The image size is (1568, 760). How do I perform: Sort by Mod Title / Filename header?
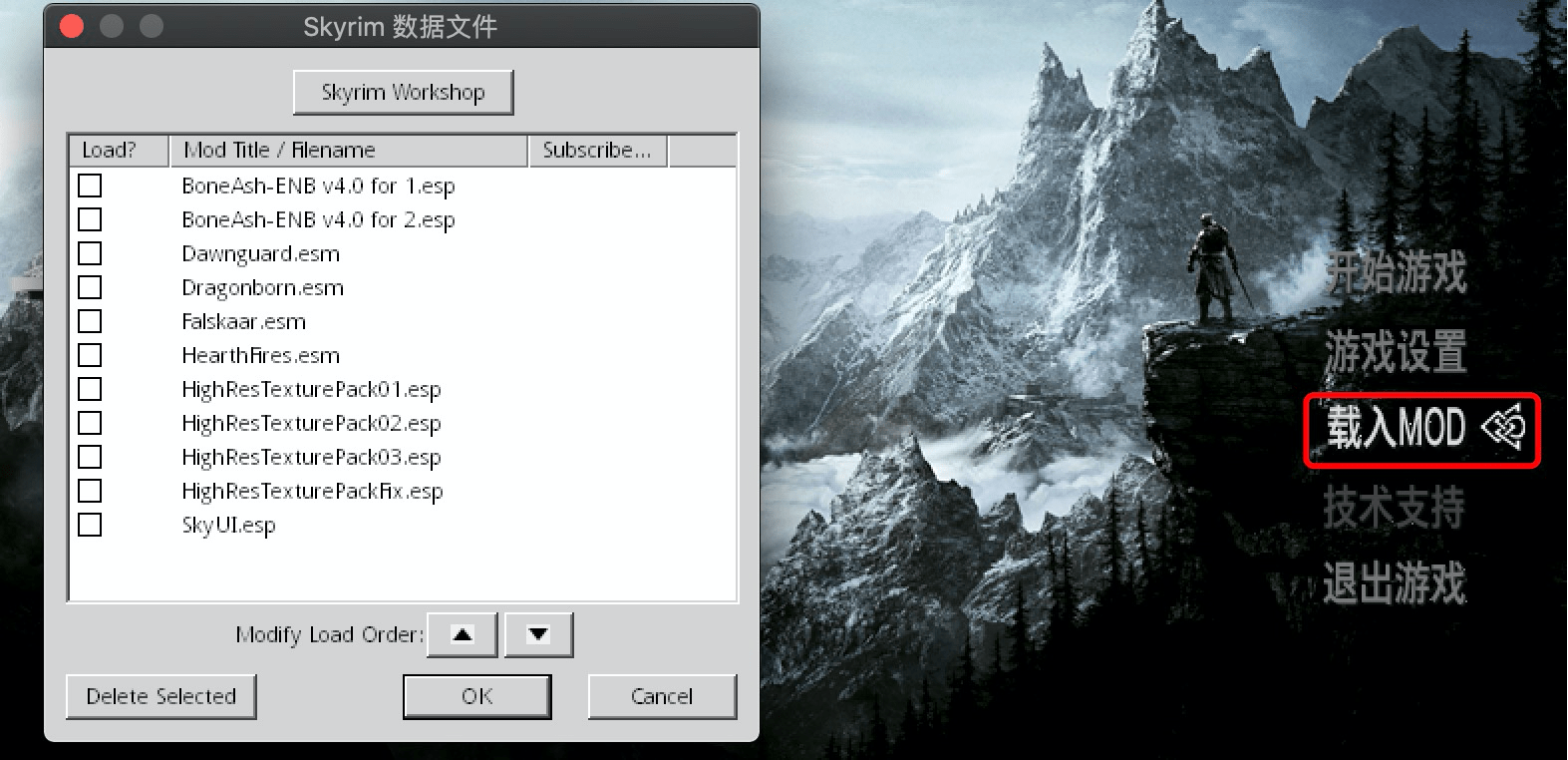(x=348, y=151)
